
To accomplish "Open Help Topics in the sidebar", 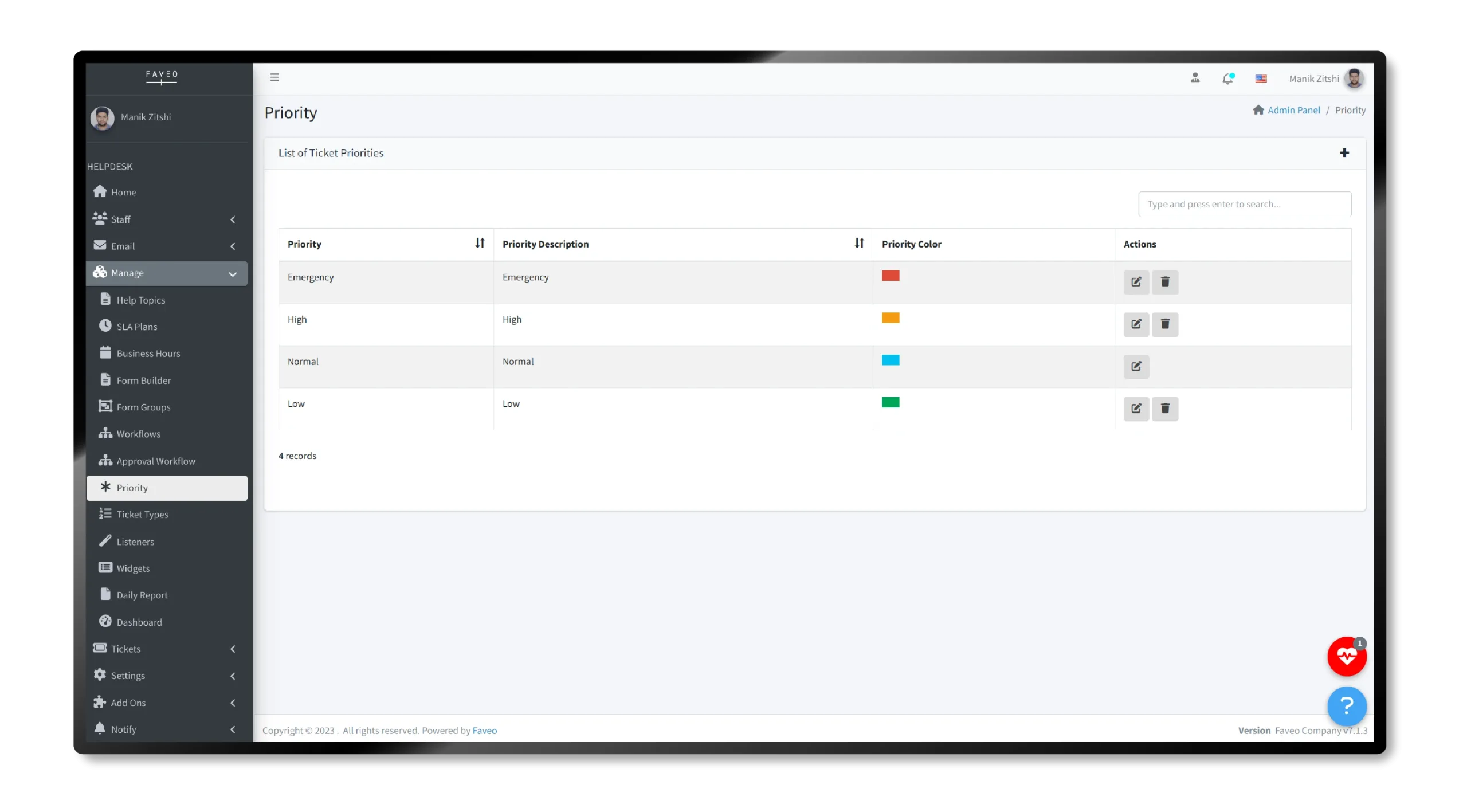I will pyautogui.click(x=167, y=300).
